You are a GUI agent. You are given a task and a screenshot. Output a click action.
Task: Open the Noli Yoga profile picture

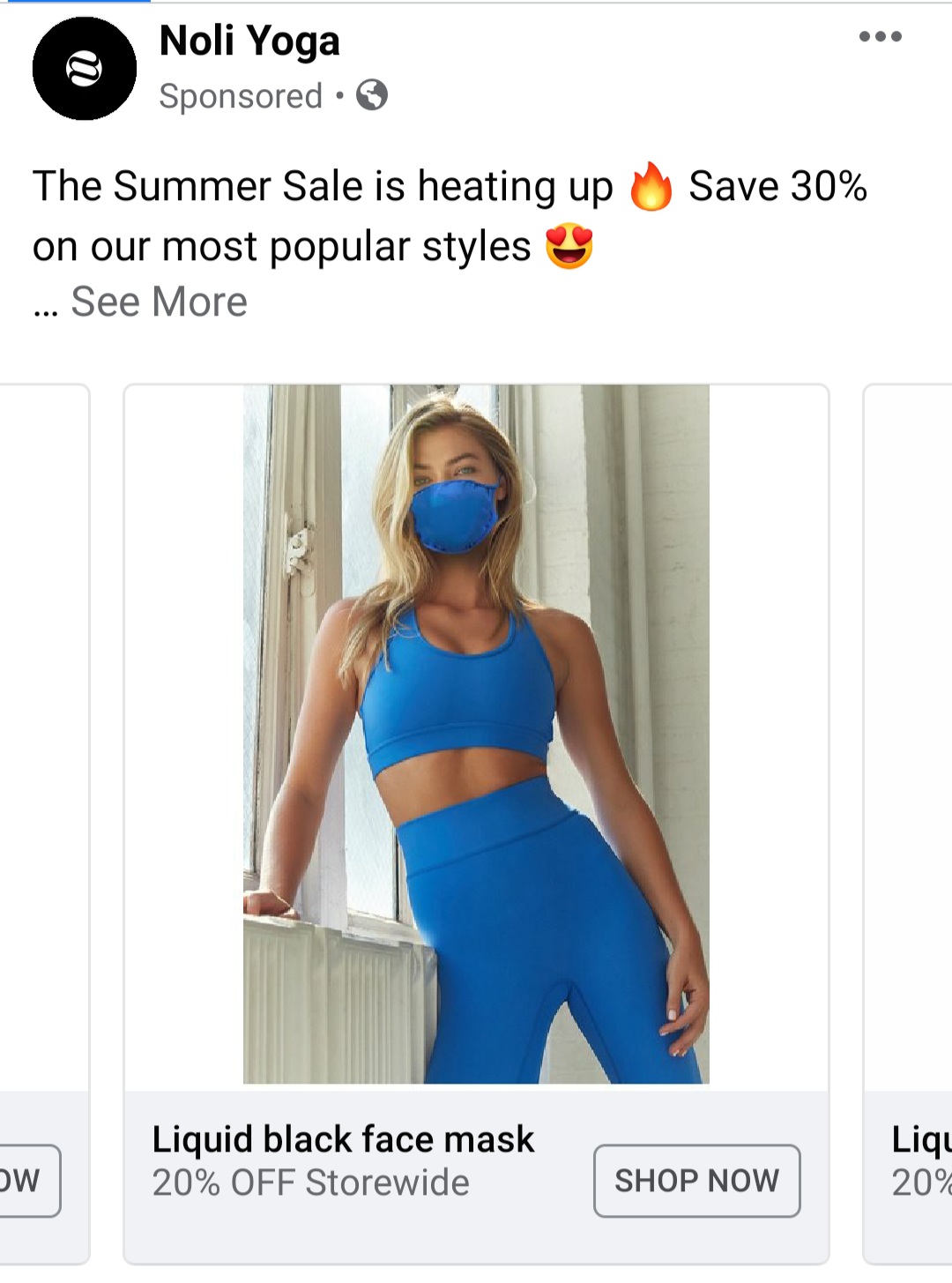[85, 68]
